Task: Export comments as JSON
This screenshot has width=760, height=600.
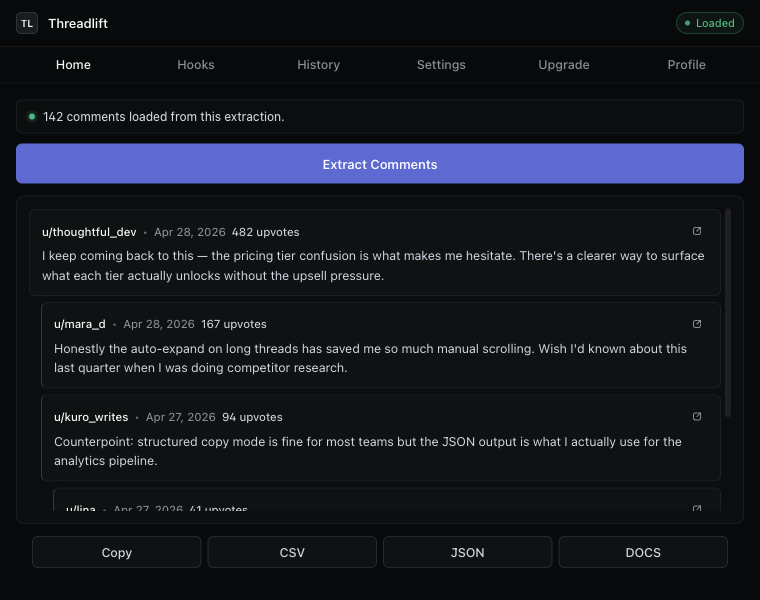Action: click(x=468, y=552)
